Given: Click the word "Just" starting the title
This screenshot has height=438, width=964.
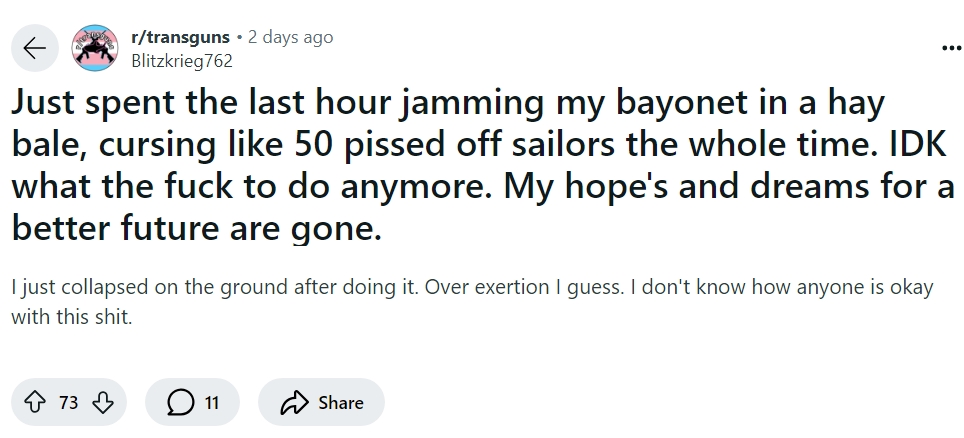Looking at the screenshot, I should tap(50, 104).
